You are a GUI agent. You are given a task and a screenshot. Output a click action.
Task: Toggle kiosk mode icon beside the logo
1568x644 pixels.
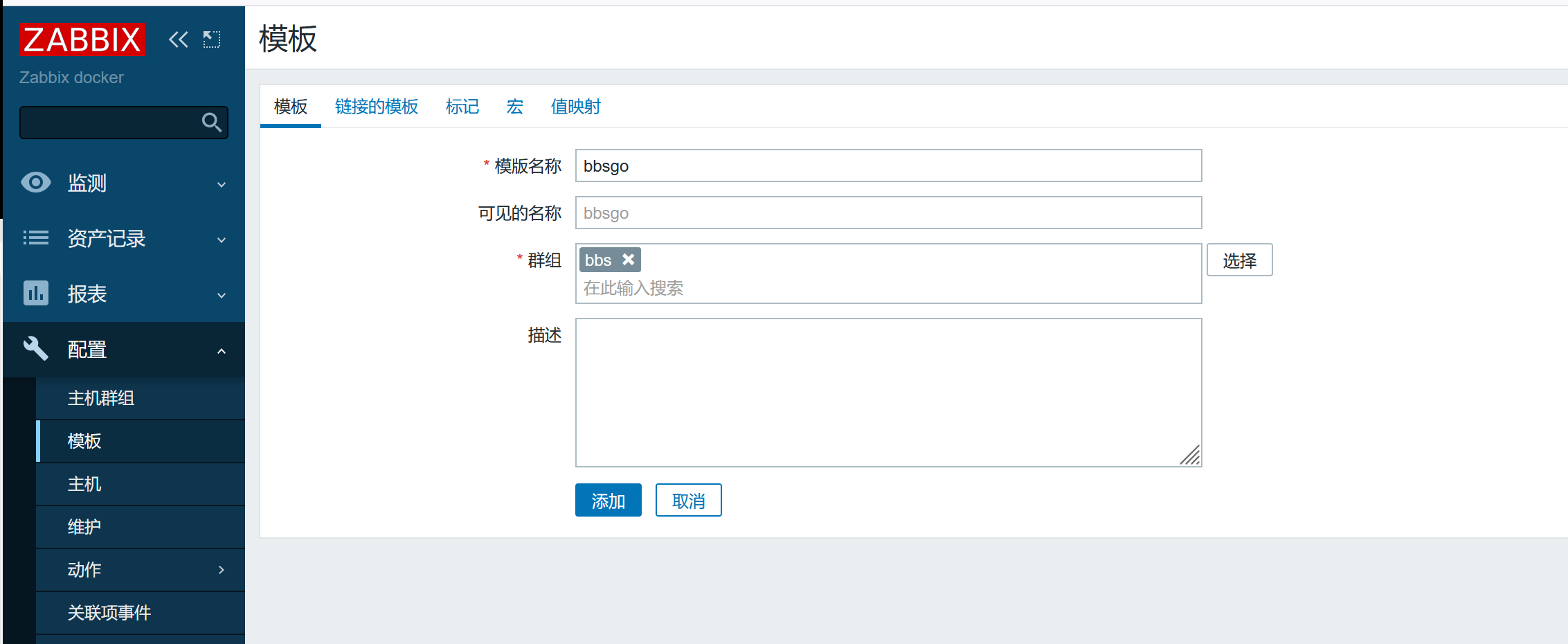212,39
